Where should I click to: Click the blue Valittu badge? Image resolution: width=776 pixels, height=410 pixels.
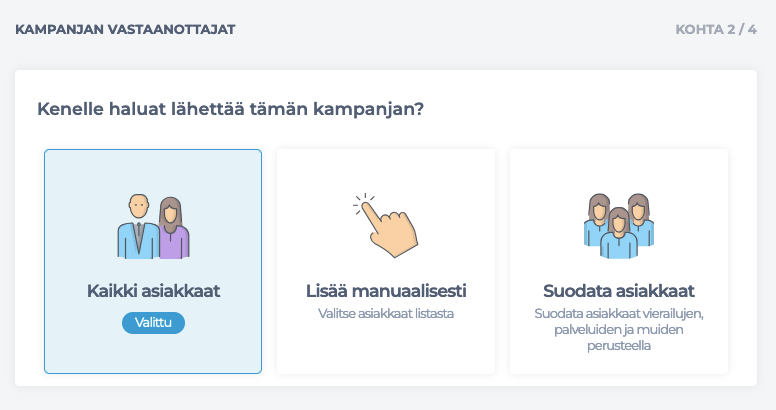tap(153, 323)
